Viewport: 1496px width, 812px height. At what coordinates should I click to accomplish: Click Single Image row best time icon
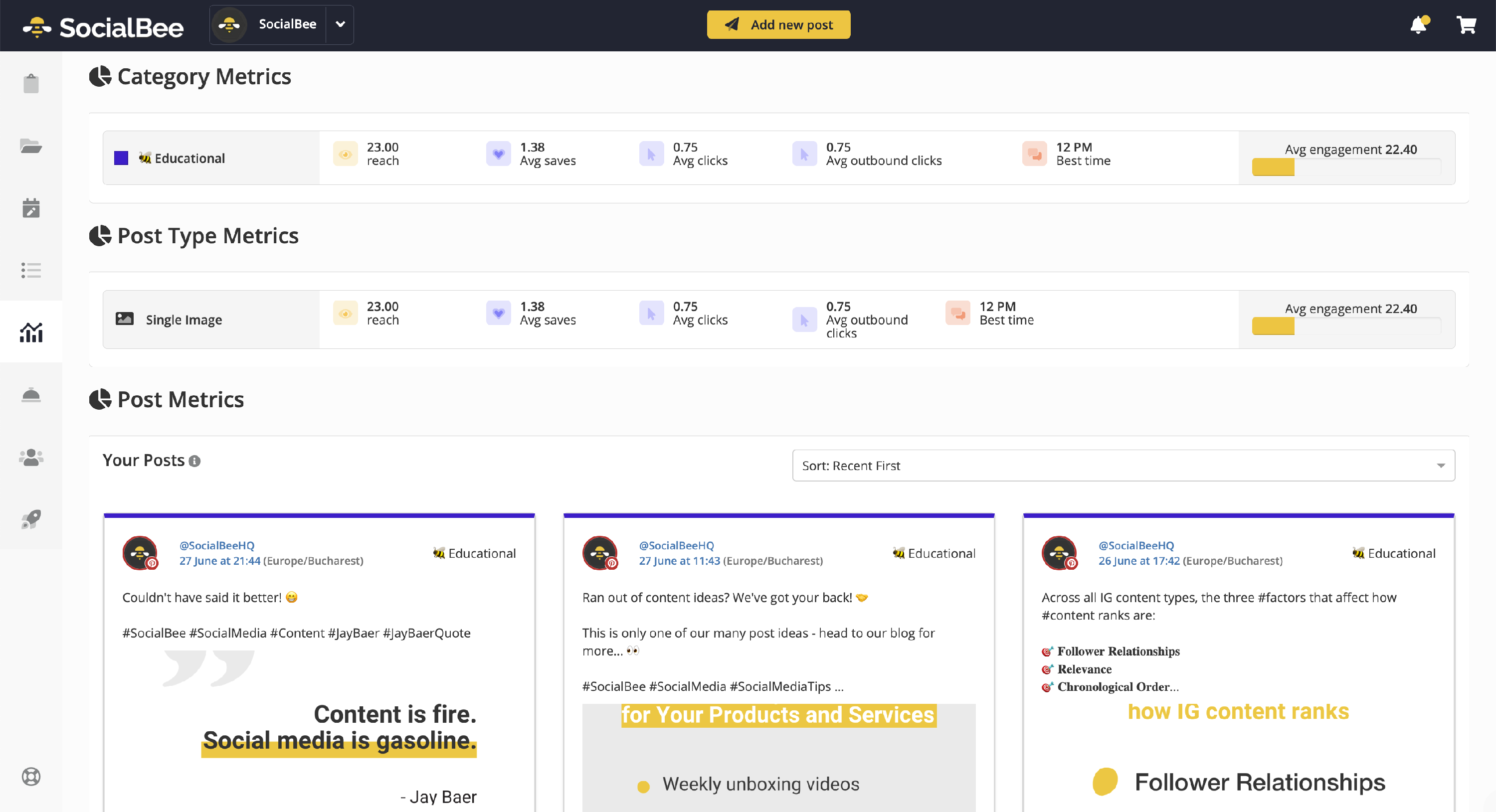[957, 314]
